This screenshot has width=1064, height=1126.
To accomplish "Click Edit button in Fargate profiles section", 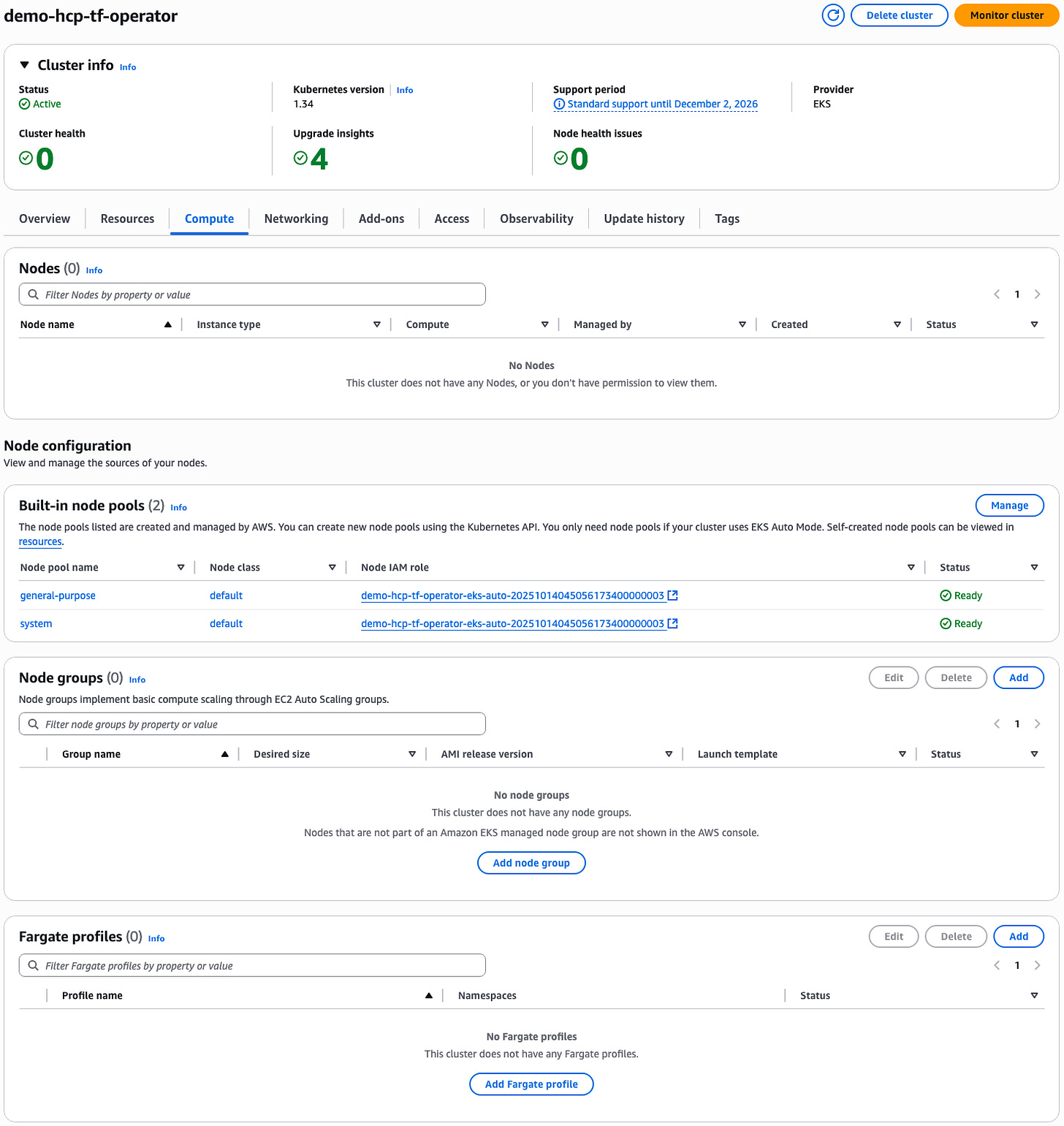I will coord(894,937).
